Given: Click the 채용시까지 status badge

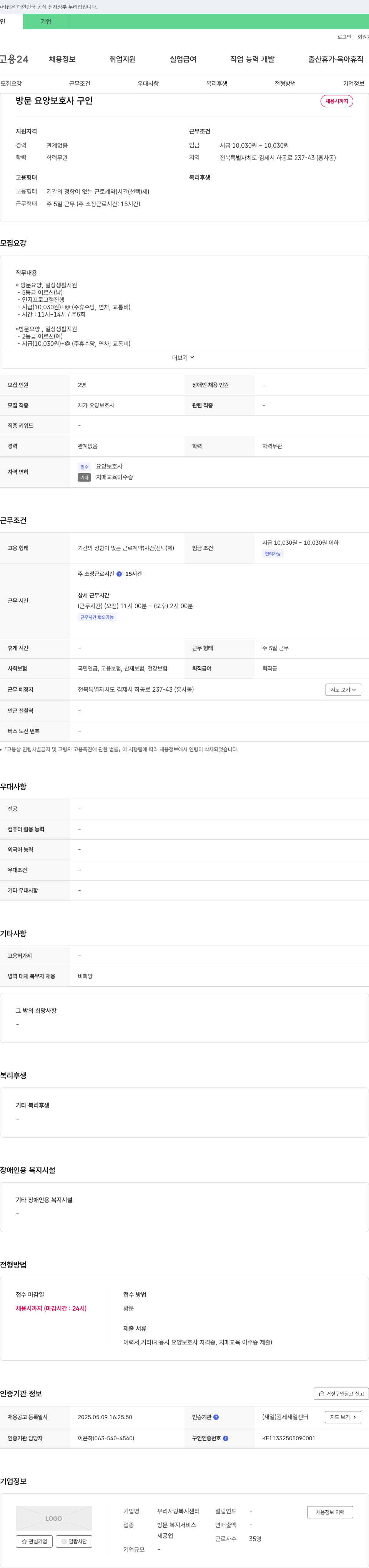Looking at the screenshot, I should click(337, 101).
